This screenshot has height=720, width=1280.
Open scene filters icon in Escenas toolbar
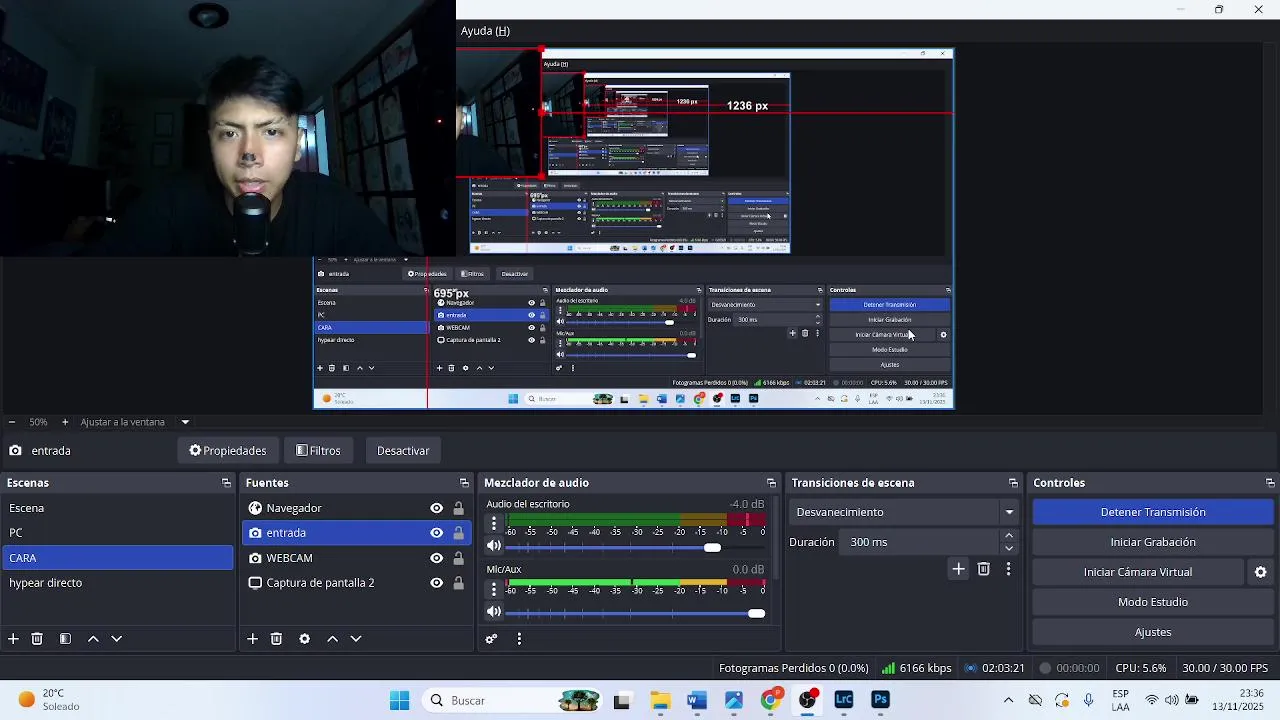[65, 639]
